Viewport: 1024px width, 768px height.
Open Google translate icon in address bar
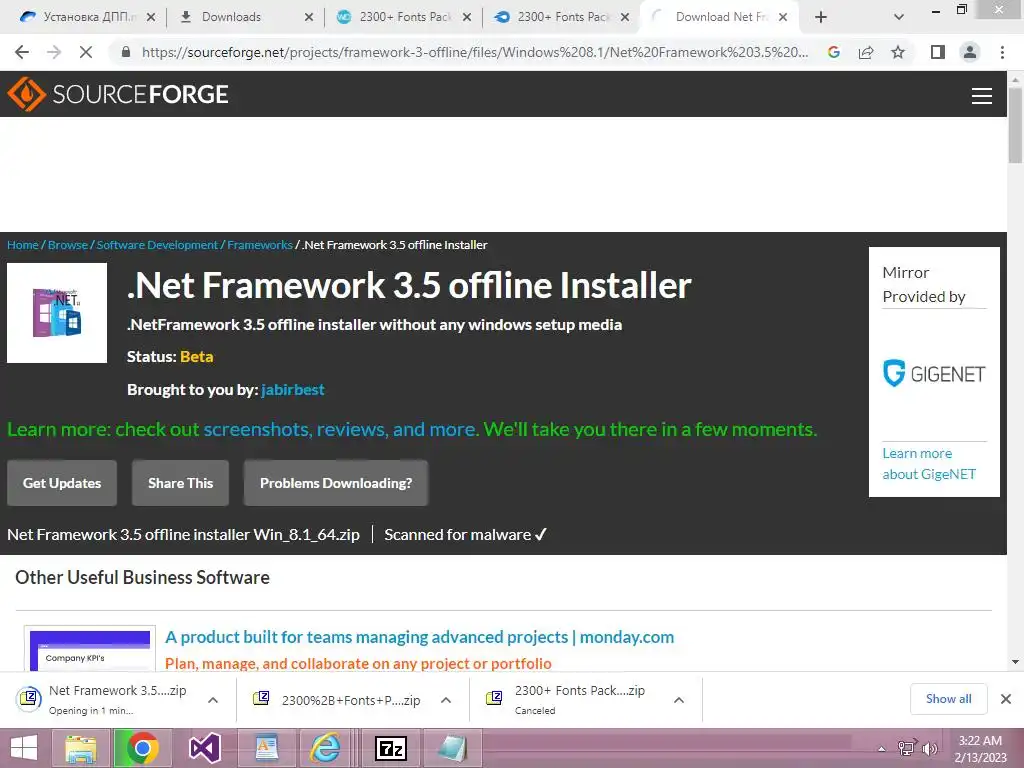834,52
